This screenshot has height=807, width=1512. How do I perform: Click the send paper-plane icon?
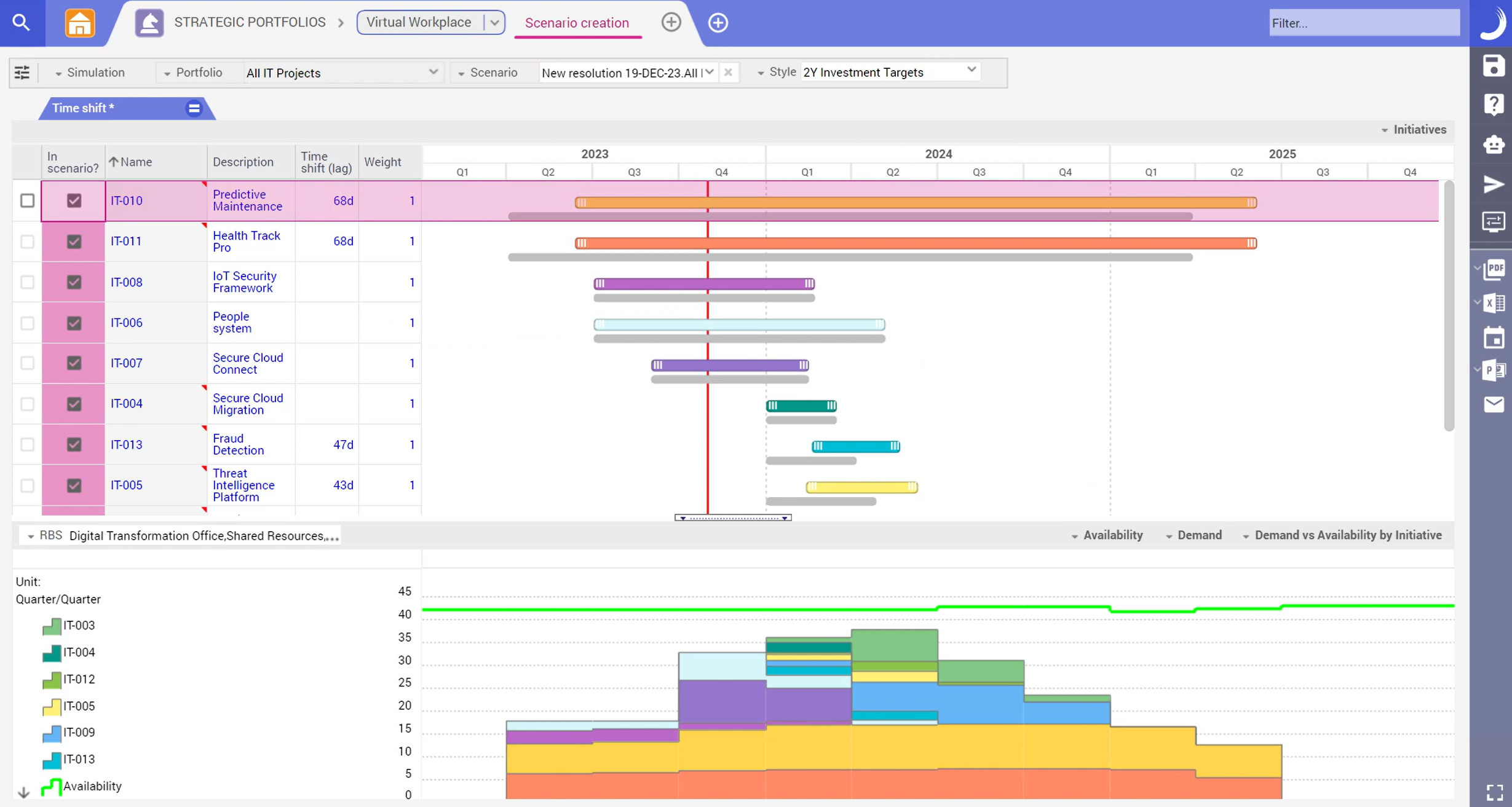click(1494, 184)
